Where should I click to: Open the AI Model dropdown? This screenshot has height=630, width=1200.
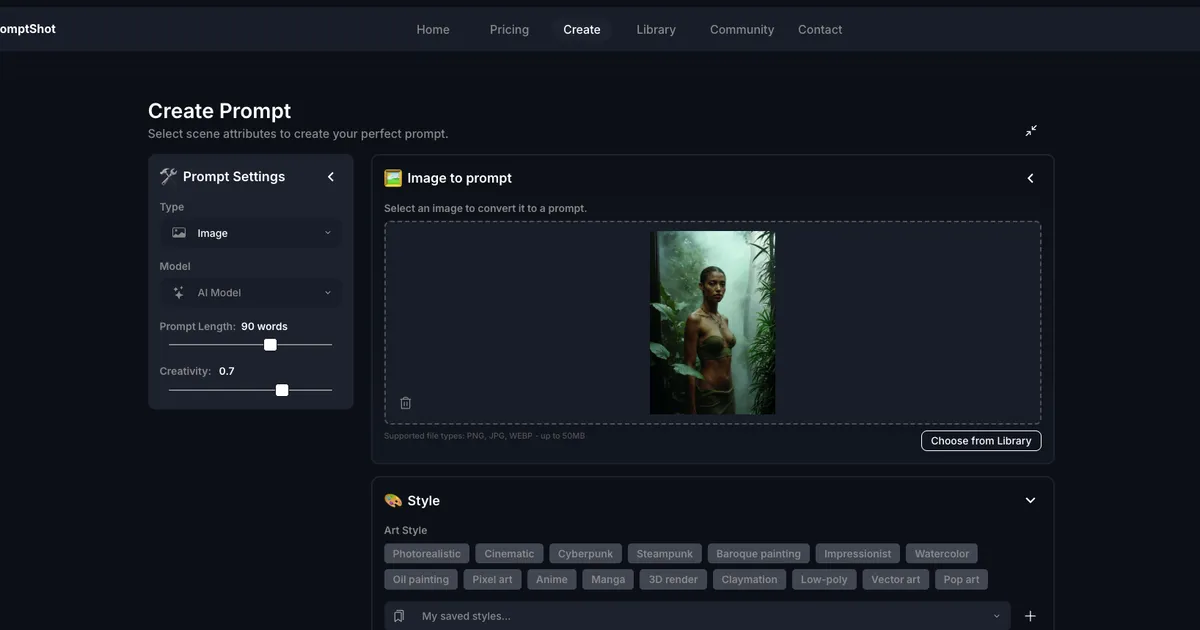coord(250,293)
